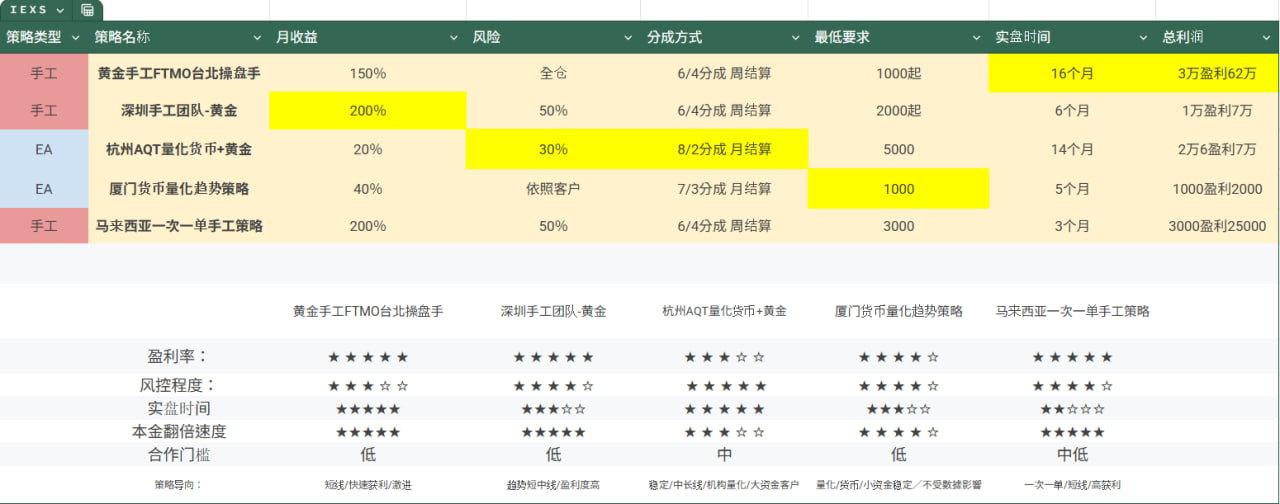Select the cell 厦门货币量化趋势策略 in the strategy table

(179, 188)
